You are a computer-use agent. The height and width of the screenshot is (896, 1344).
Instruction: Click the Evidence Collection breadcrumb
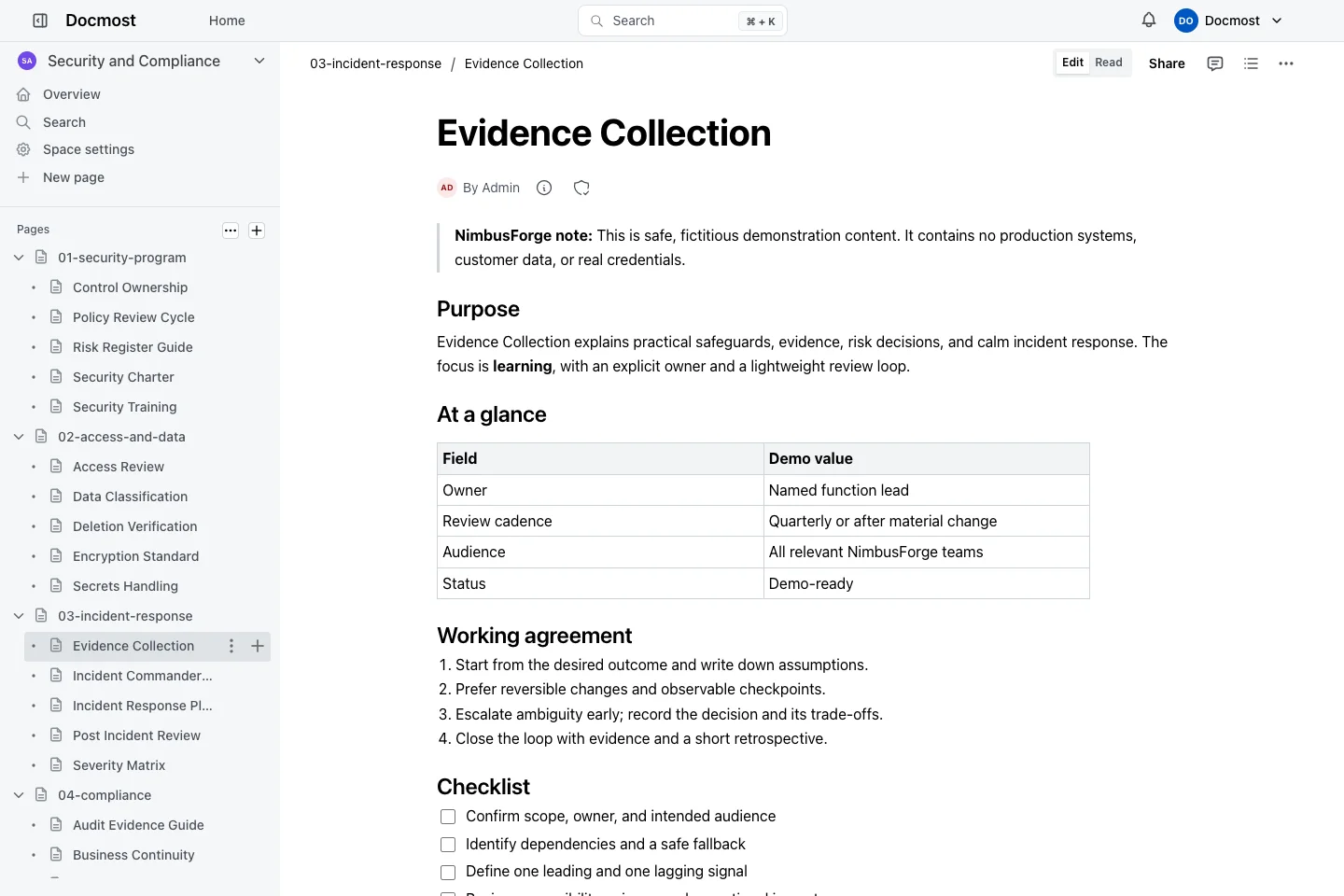tap(524, 63)
